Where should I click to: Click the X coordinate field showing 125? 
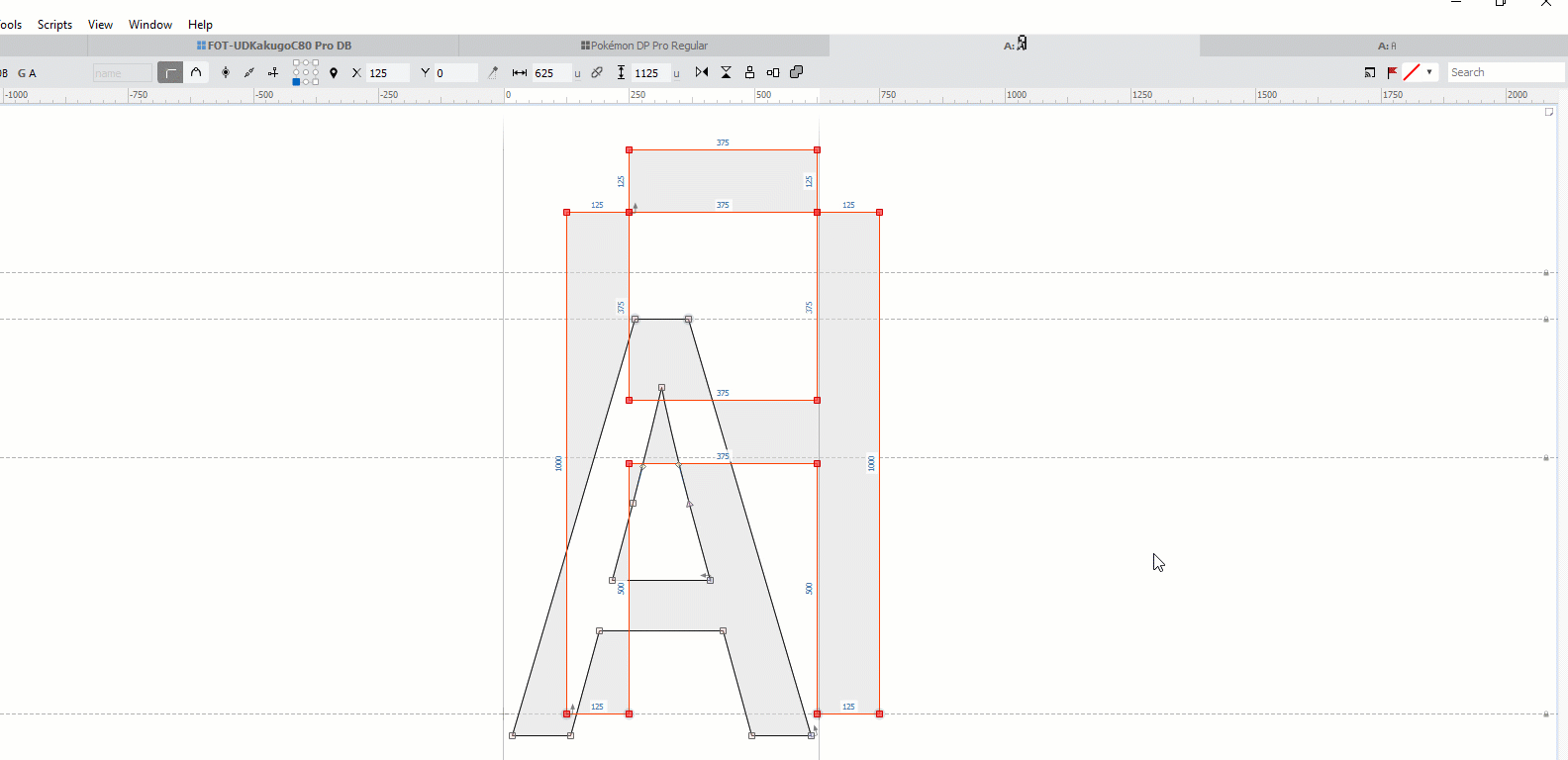[x=387, y=72]
